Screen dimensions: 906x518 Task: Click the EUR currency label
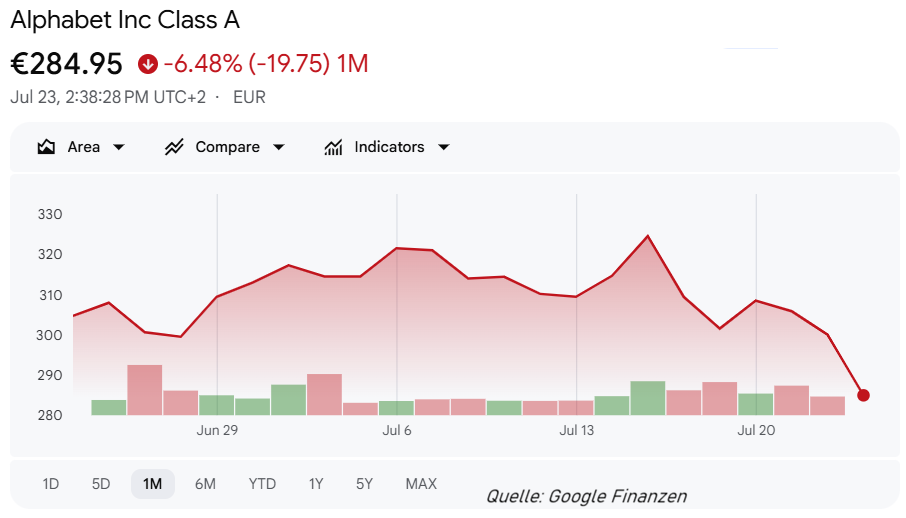pyautogui.click(x=249, y=97)
